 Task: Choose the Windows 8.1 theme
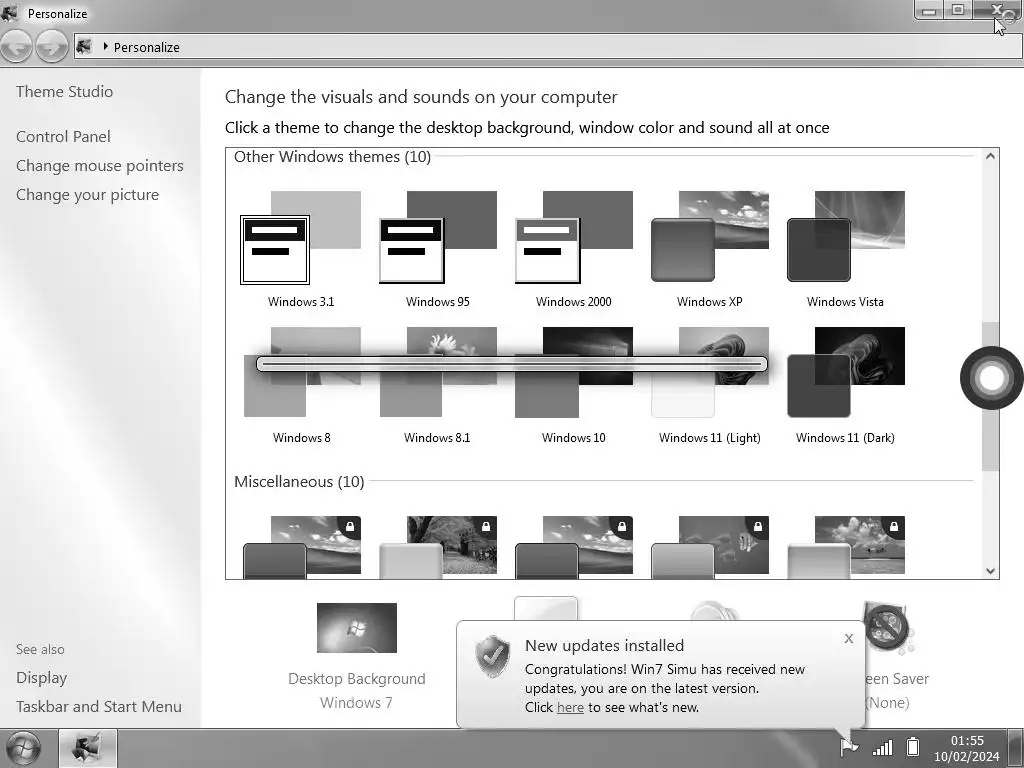click(438, 385)
